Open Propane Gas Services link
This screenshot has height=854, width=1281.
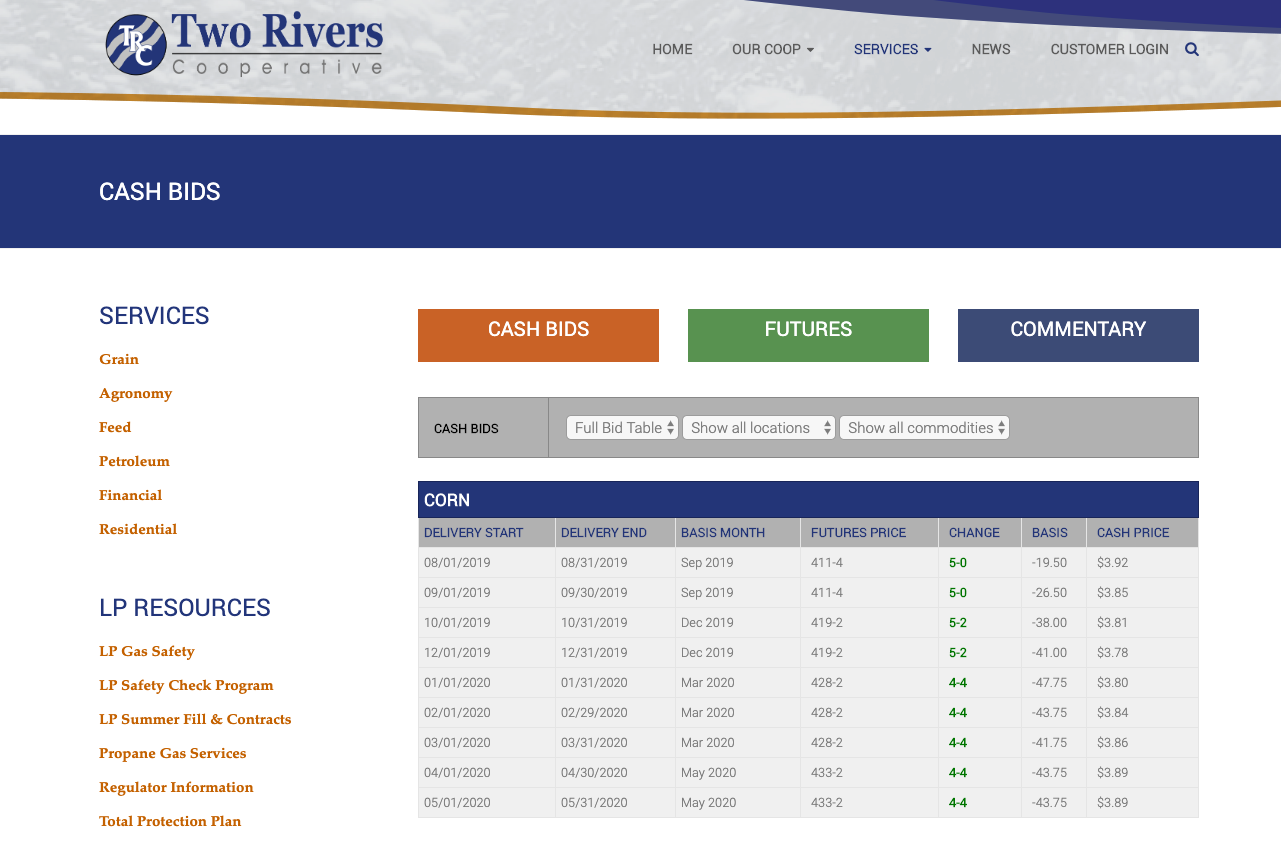172,753
